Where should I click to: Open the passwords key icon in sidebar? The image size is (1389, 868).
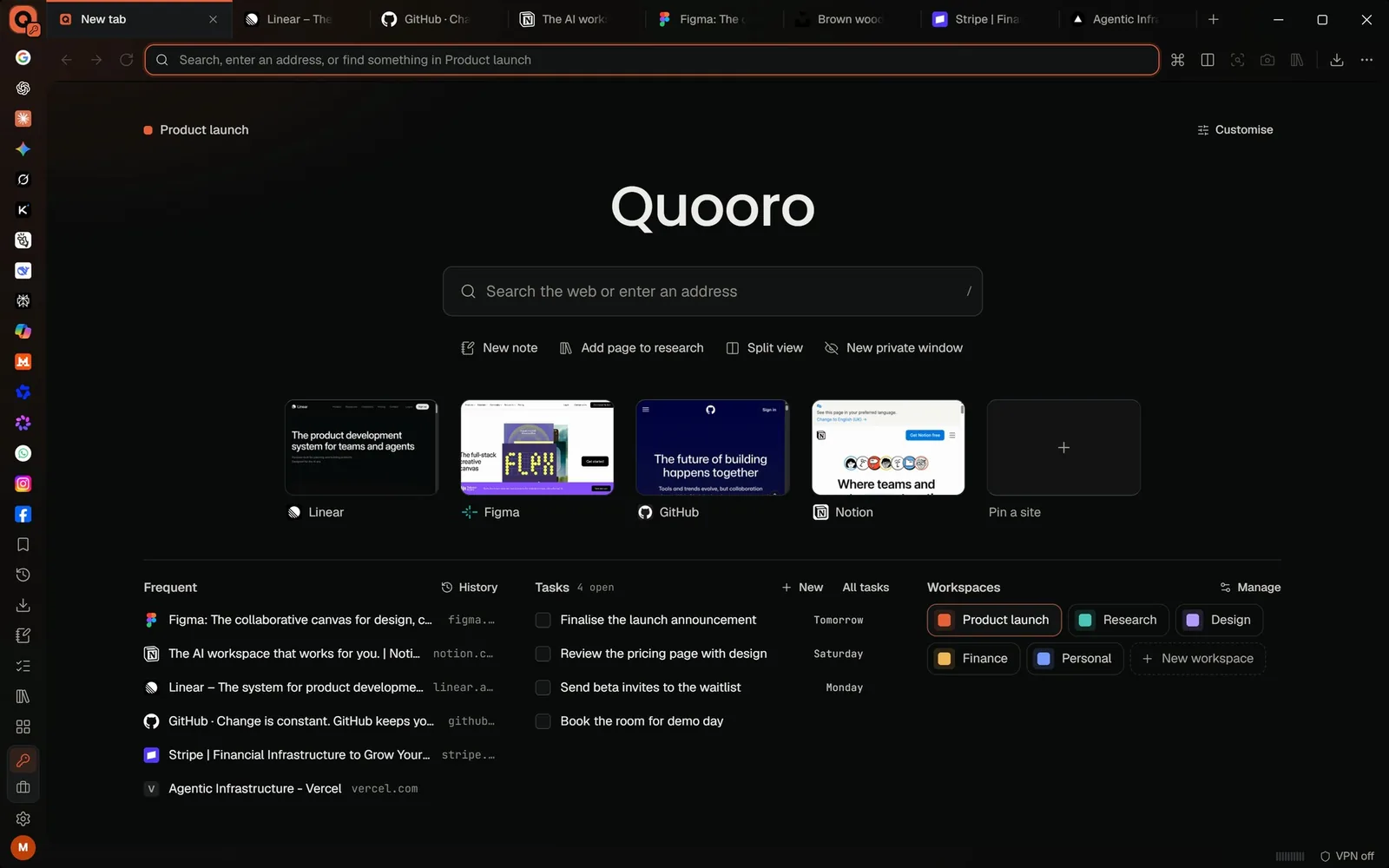[23, 760]
